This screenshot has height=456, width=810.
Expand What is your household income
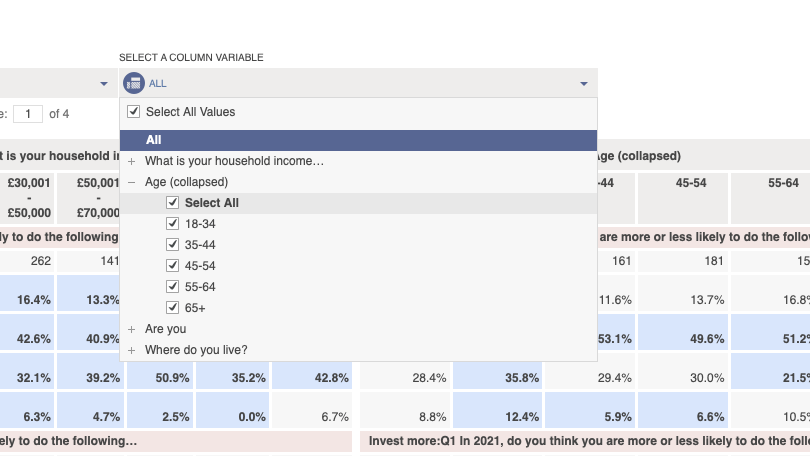tap(132, 161)
